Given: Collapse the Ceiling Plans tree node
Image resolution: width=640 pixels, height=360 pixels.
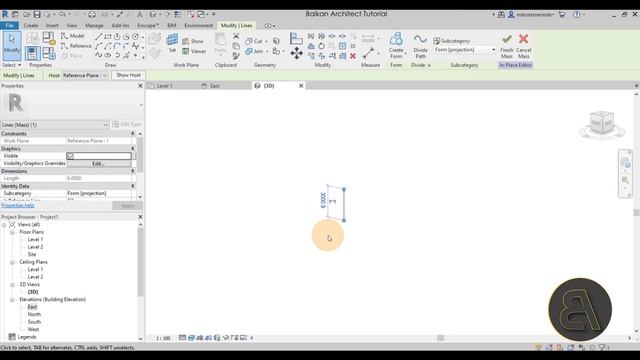Looking at the screenshot, I should pos(12,262).
